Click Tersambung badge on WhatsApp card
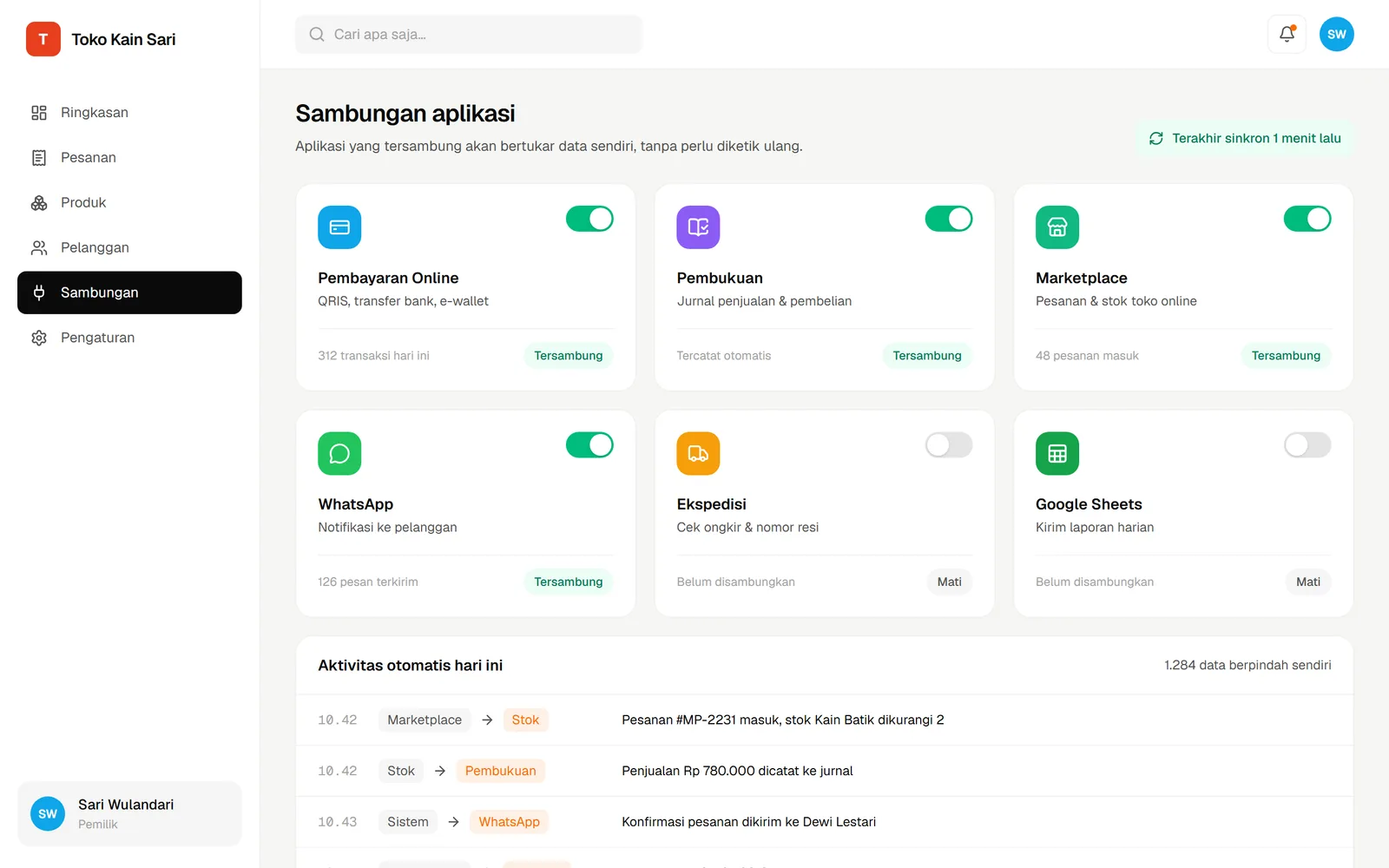 click(569, 582)
